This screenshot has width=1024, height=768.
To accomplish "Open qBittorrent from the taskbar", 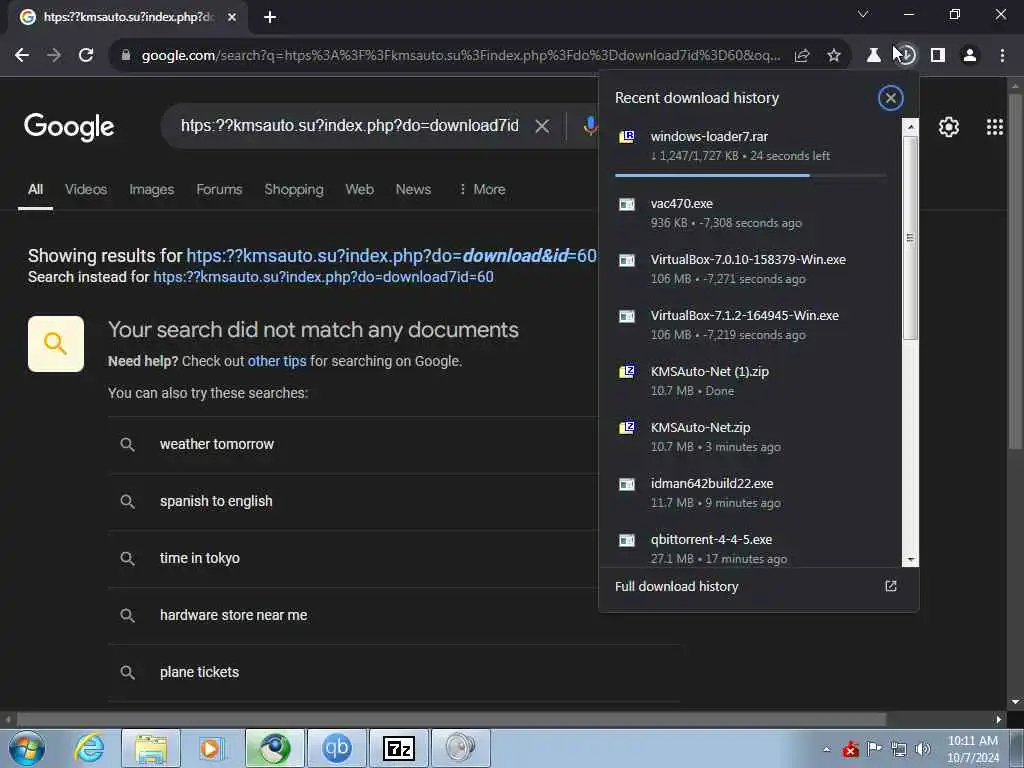I will [337, 748].
